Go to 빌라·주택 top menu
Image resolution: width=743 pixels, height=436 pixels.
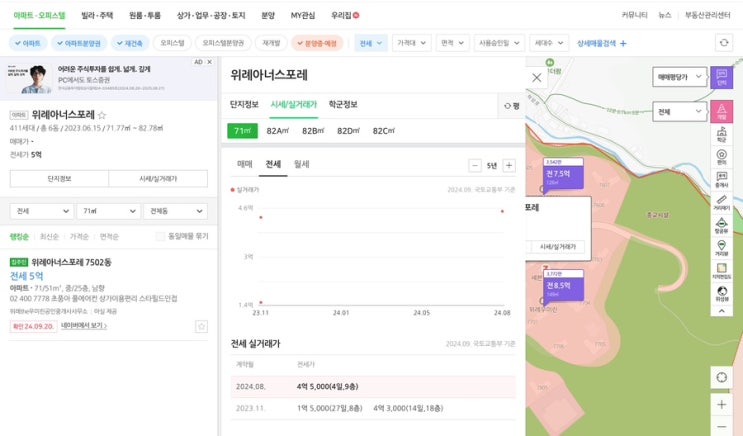97,15
